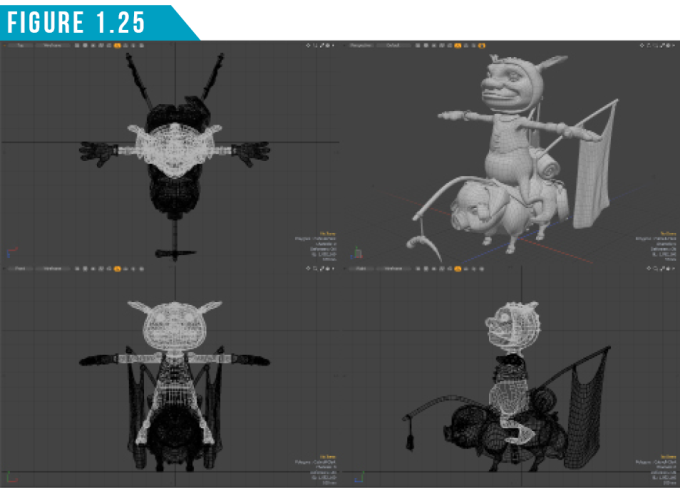
Task: Click the first header button in Top viewport icon row
Action: click(x=77, y=46)
